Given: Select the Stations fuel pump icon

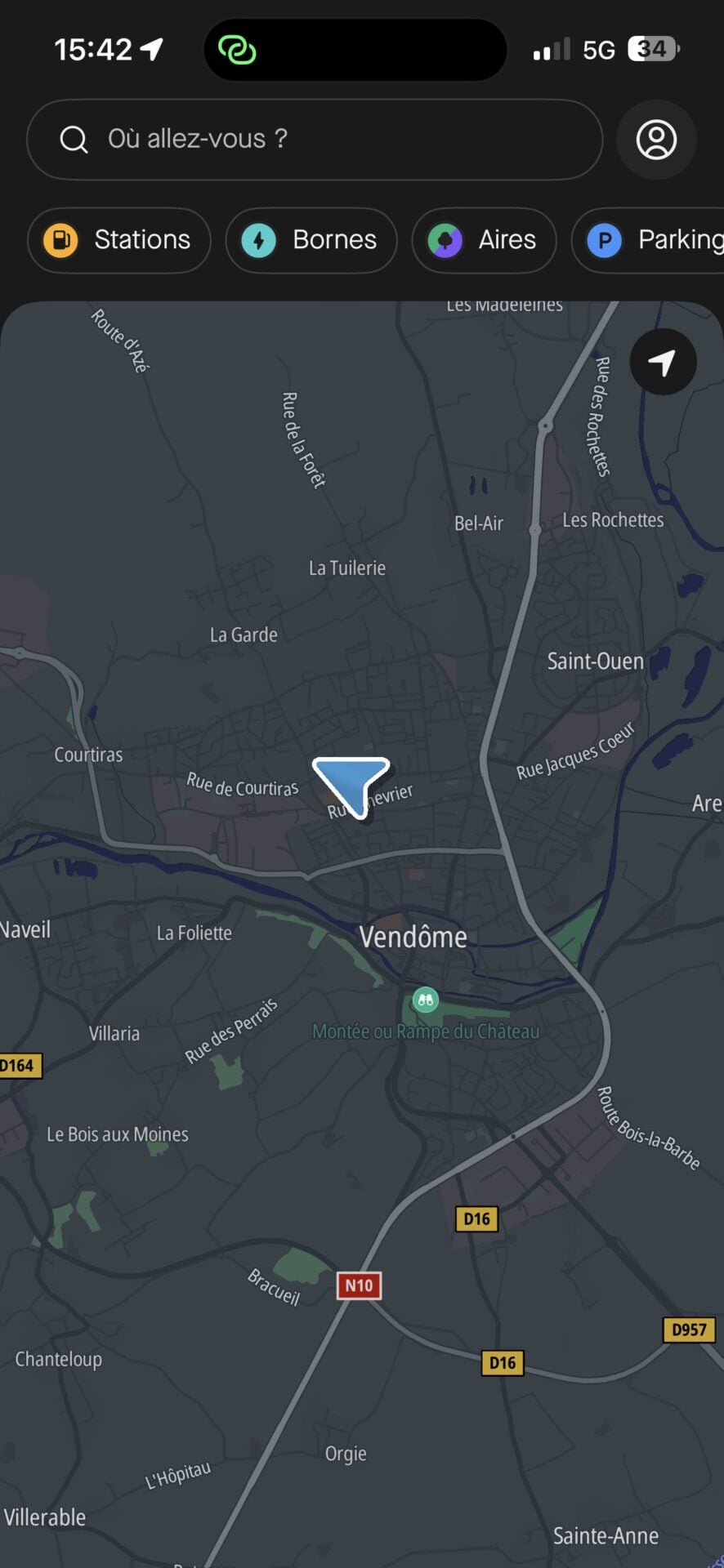Looking at the screenshot, I should coord(60,240).
